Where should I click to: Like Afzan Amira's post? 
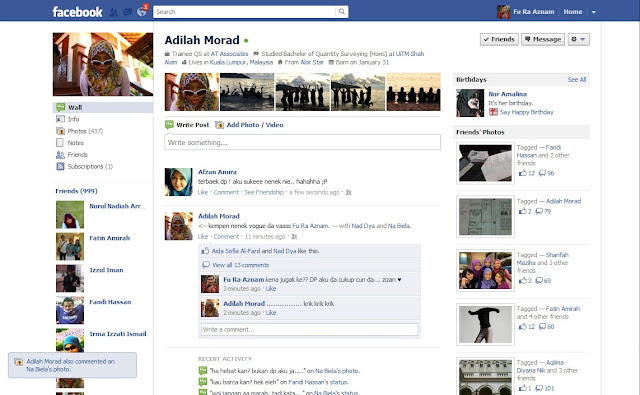pyautogui.click(x=203, y=192)
